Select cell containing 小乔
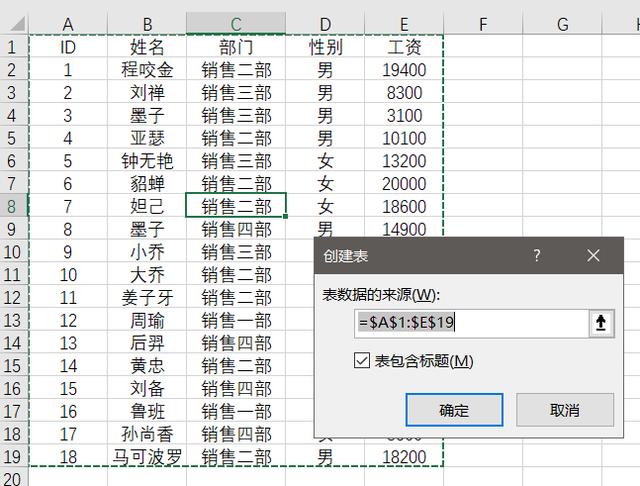The image size is (640, 486). coord(147,252)
